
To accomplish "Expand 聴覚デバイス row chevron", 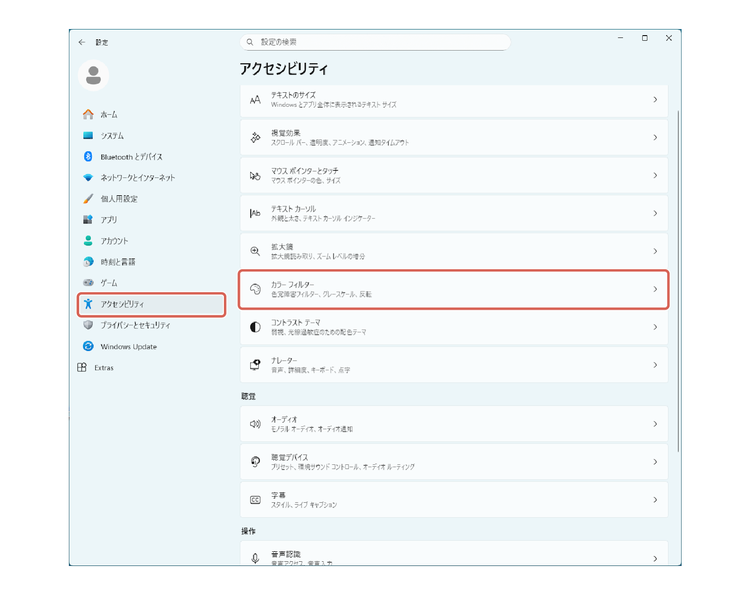I will coord(655,462).
